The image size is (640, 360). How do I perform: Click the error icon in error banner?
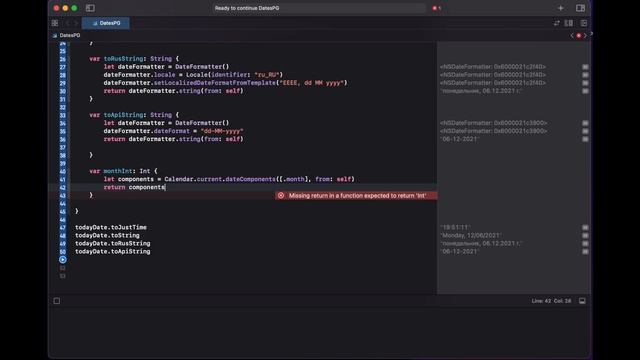pos(281,196)
